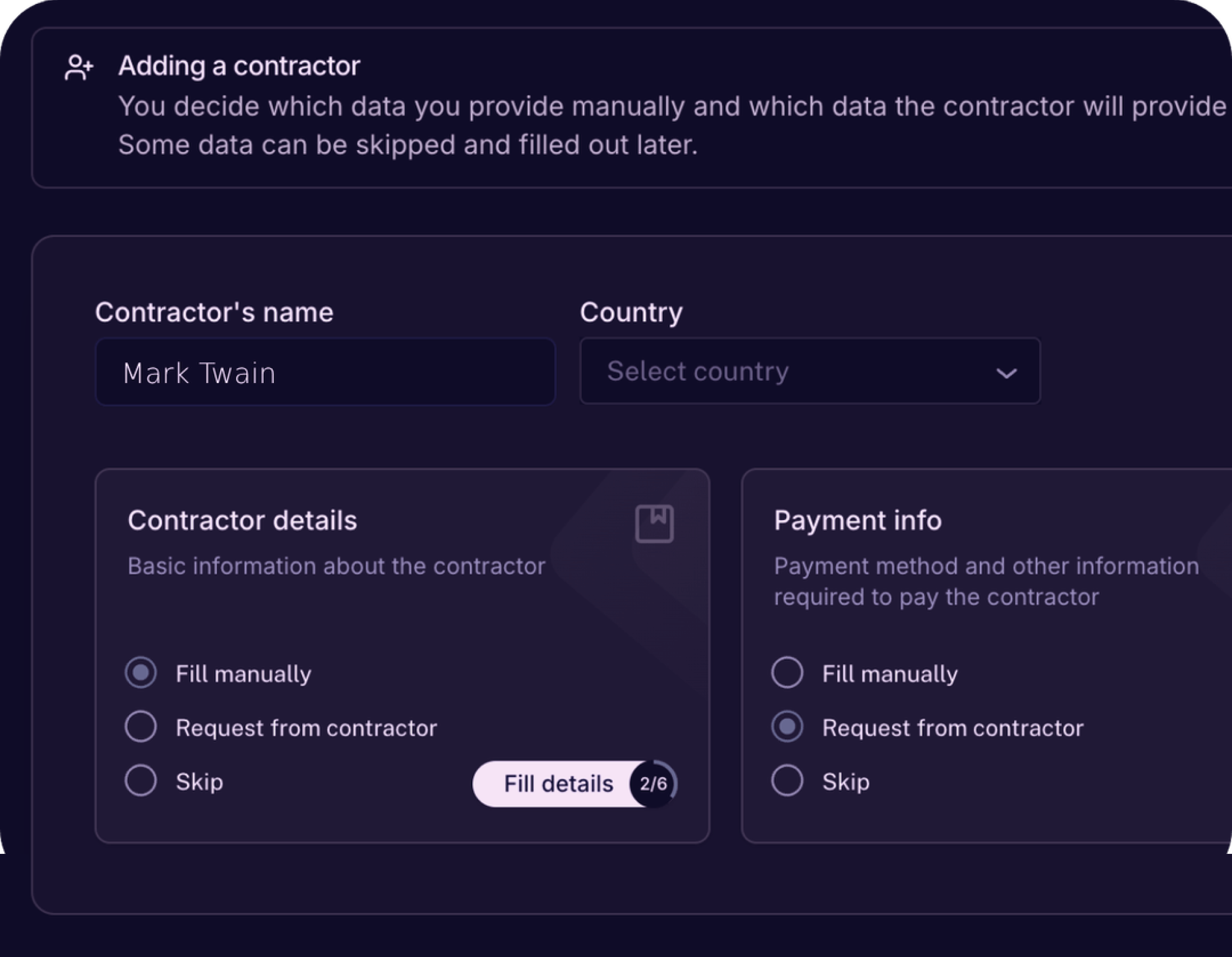Select Skip radio under Contractor details
Screen dimensions: 1232x957
click(141, 781)
